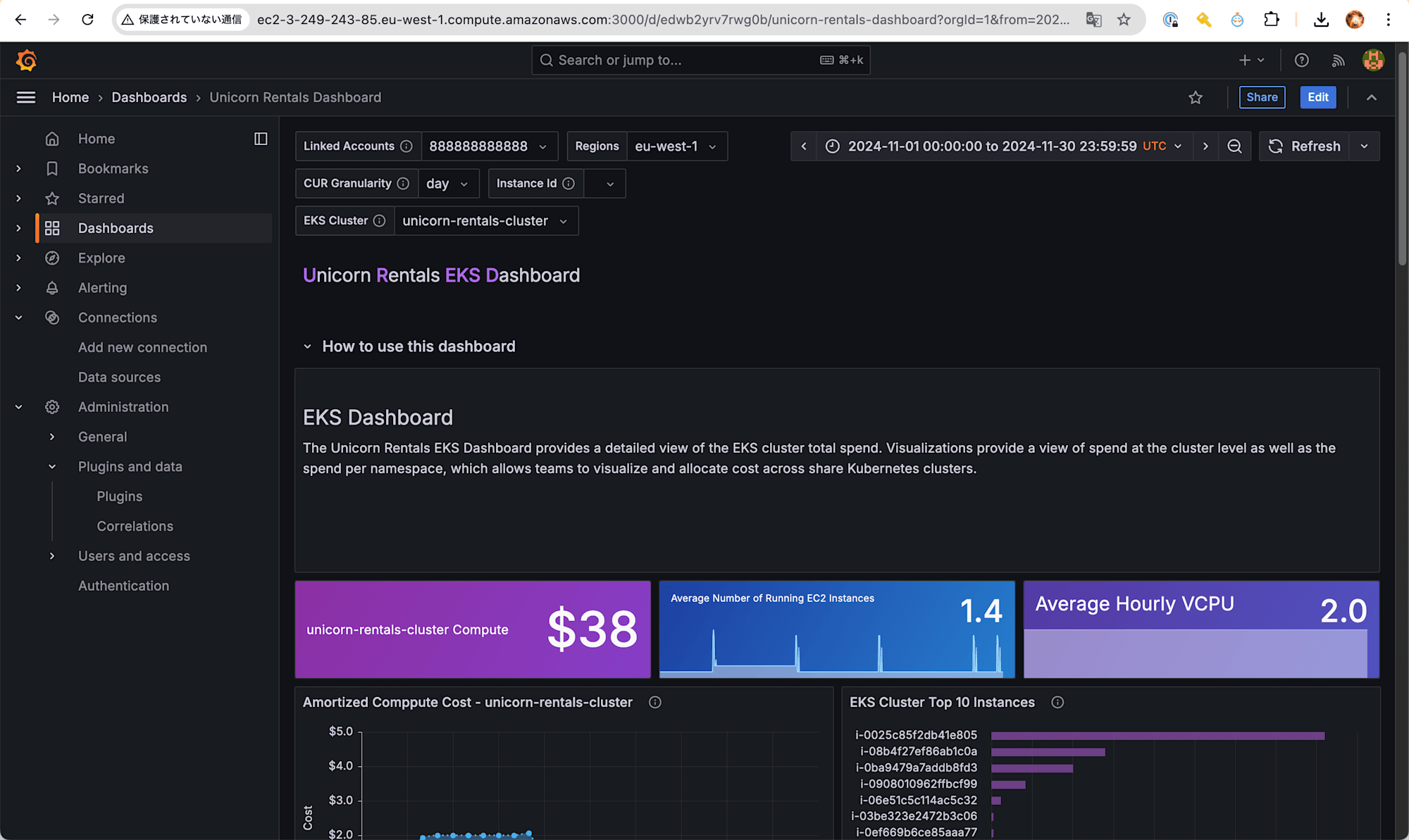The height and width of the screenshot is (840, 1409).
Task: Open CUR Granularity day dropdown
Action: coord(449,184)
